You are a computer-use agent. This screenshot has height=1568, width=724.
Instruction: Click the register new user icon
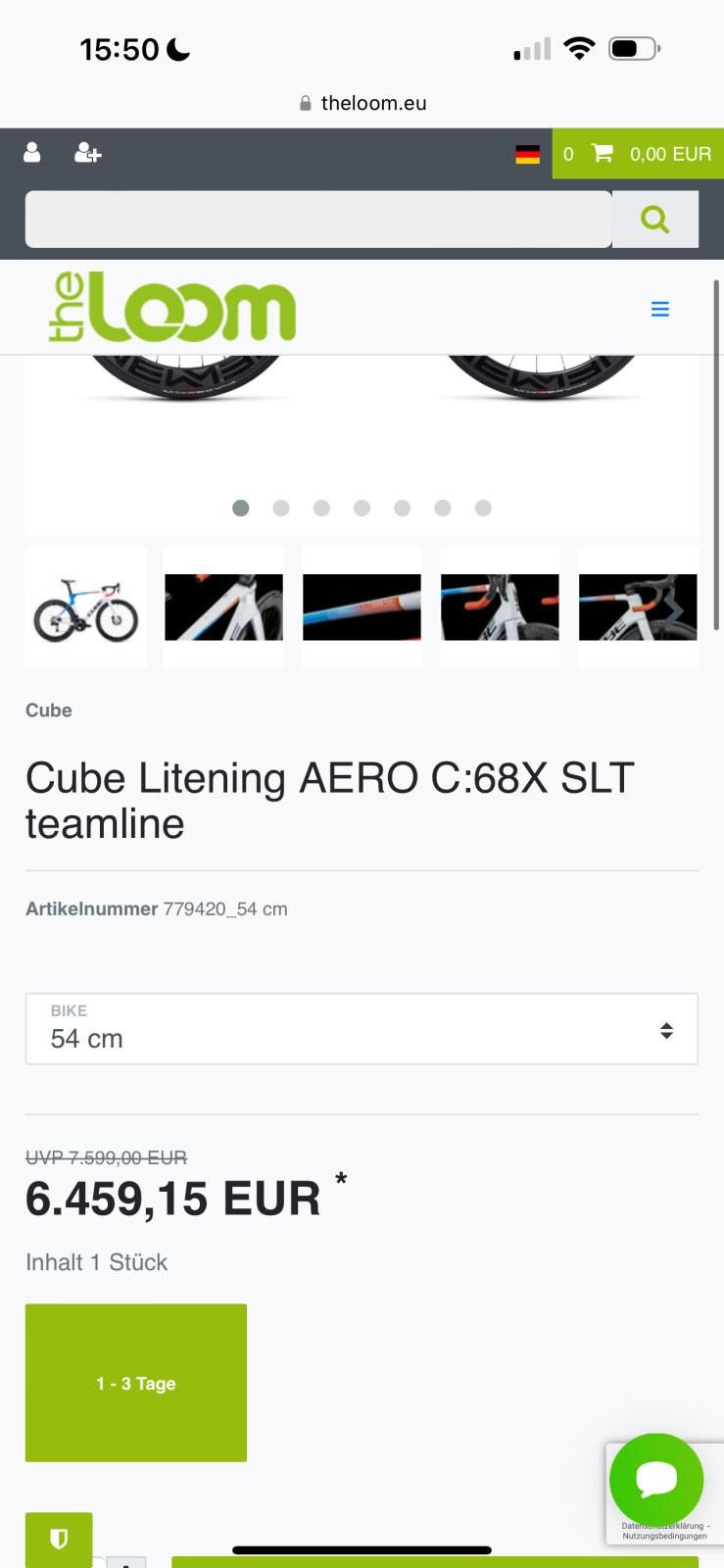pos(87,153)
